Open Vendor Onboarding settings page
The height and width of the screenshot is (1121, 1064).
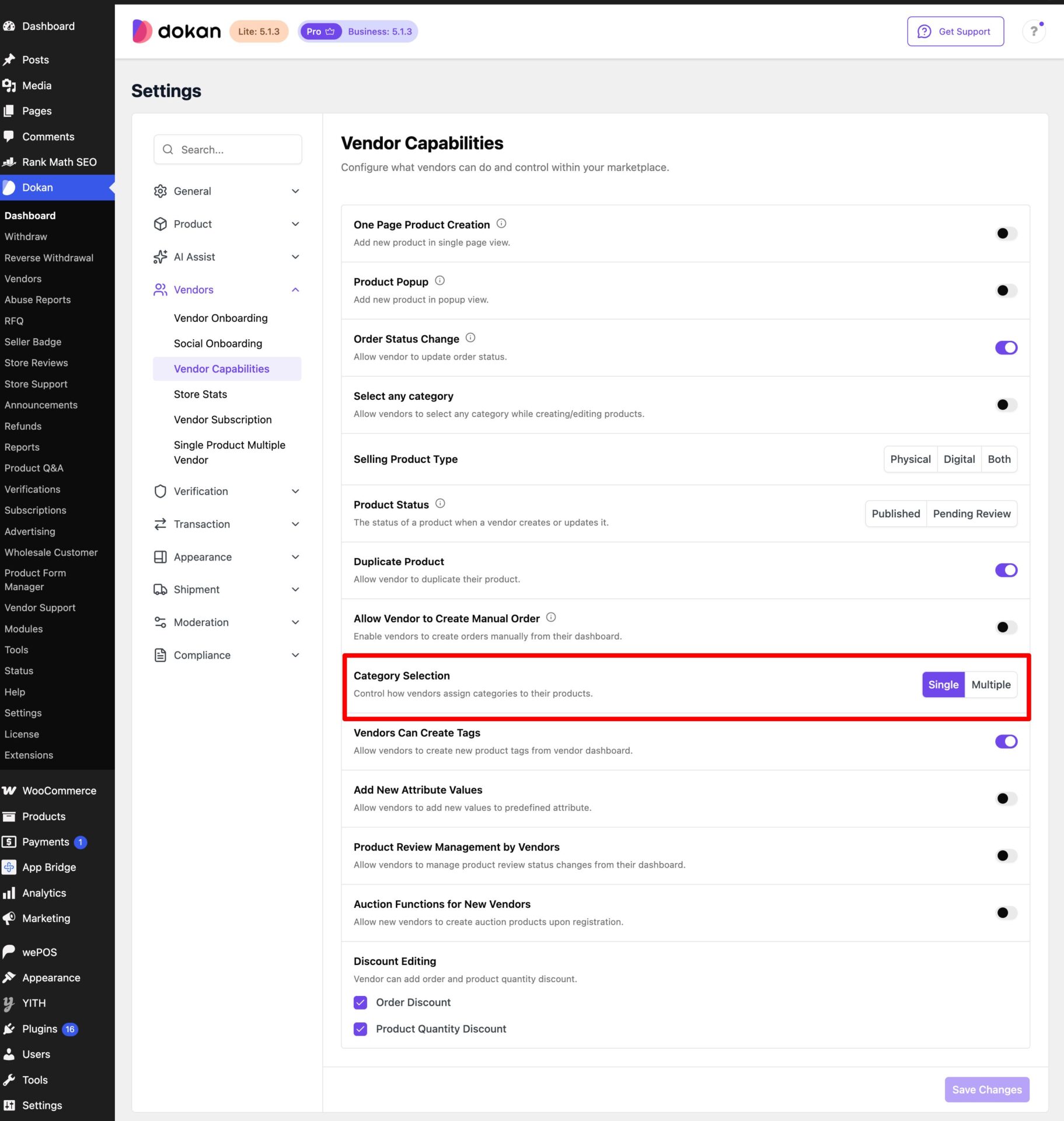click(x=221, y=318)
